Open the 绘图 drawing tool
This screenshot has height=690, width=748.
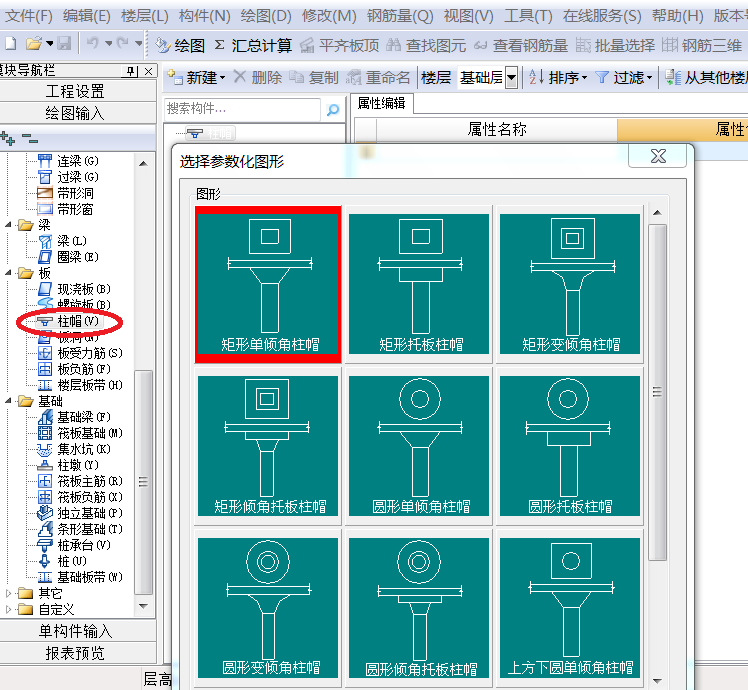coord(180,45)
